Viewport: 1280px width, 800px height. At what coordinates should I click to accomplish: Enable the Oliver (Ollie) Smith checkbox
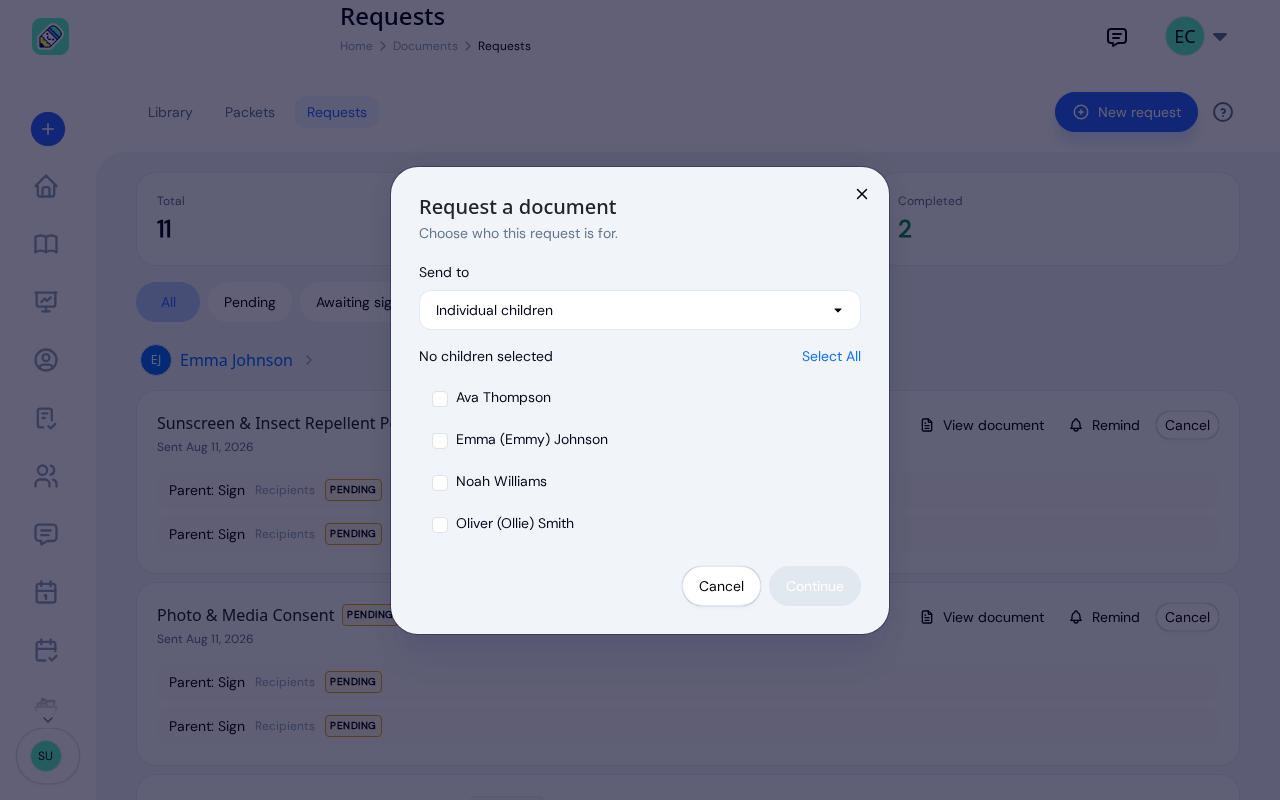point(440,525)
